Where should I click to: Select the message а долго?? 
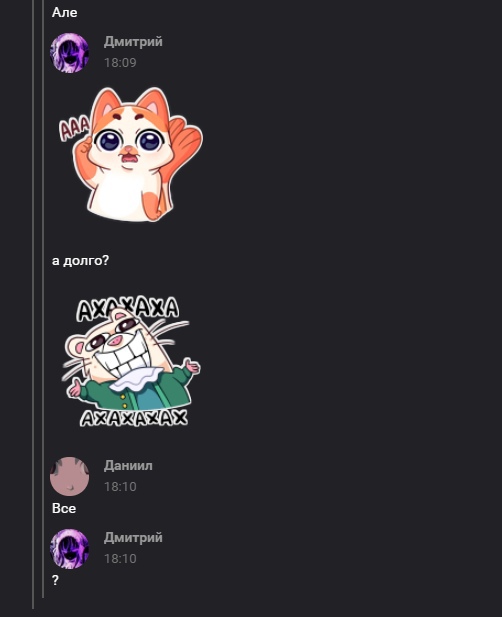click(x=80, y=261)
